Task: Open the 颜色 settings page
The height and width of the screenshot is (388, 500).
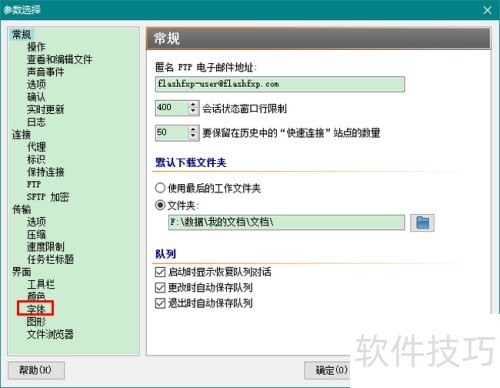Action: click(x=36, y=296)
